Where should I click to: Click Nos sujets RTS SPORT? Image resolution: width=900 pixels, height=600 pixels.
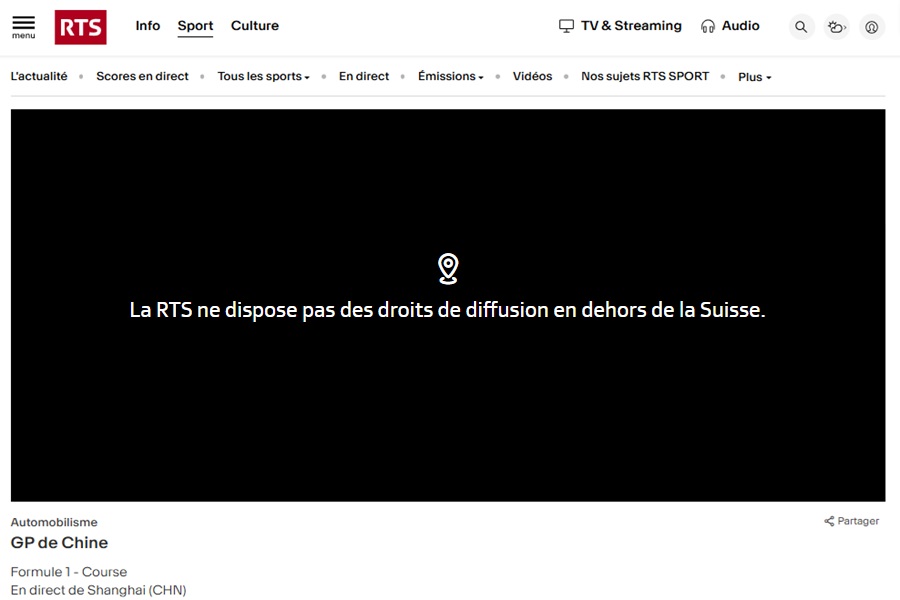coord(645,76)
